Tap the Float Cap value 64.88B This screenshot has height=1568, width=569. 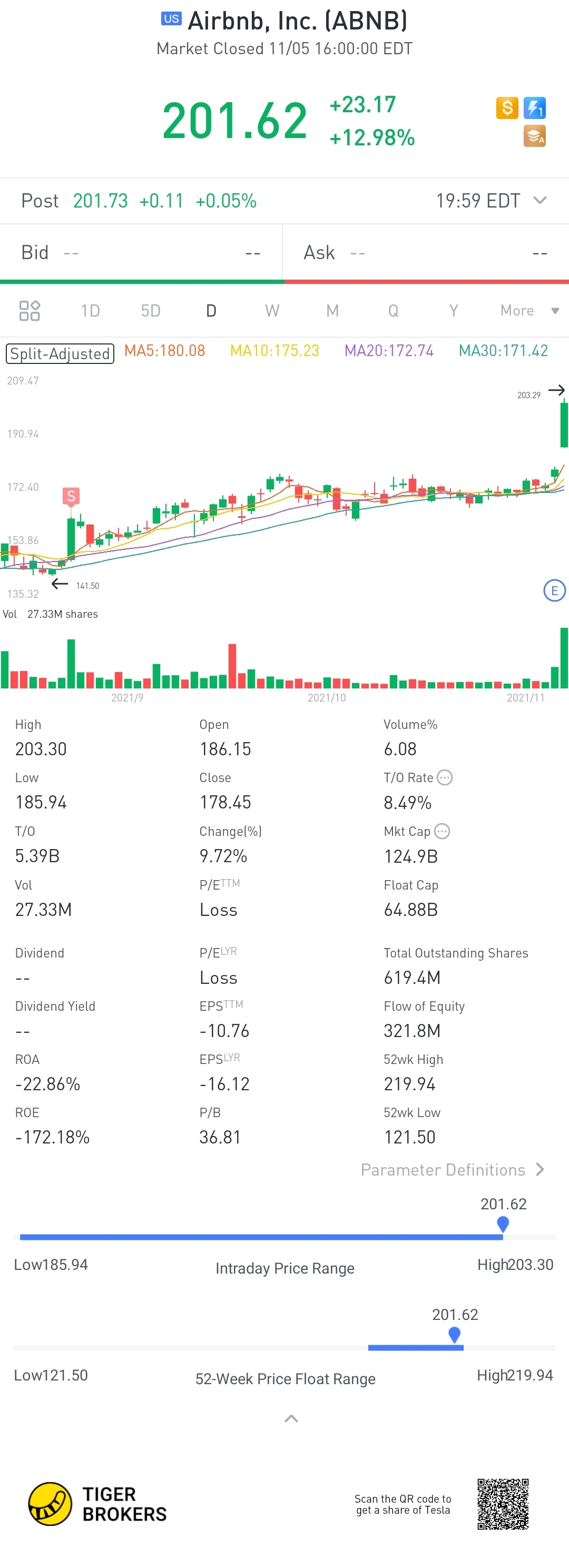point(411,910)
